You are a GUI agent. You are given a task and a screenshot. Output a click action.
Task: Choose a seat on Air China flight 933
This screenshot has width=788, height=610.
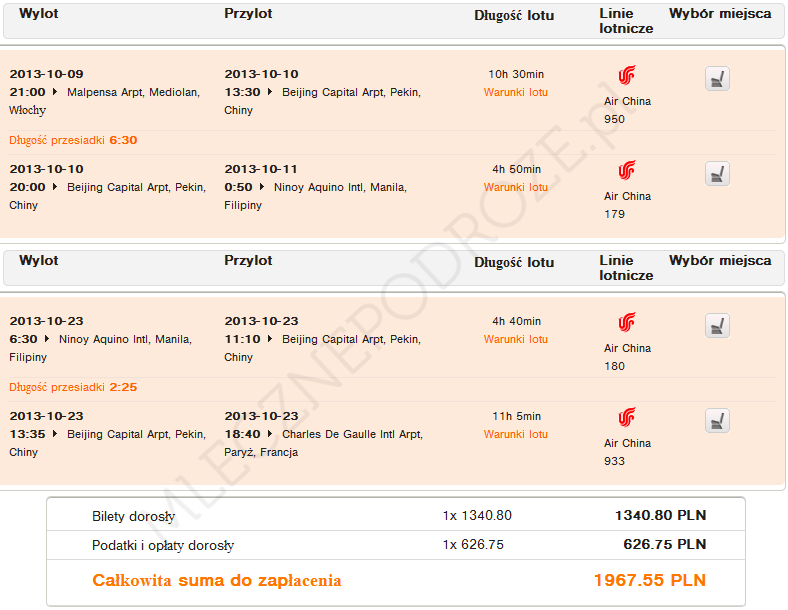[x=717, y=421]
